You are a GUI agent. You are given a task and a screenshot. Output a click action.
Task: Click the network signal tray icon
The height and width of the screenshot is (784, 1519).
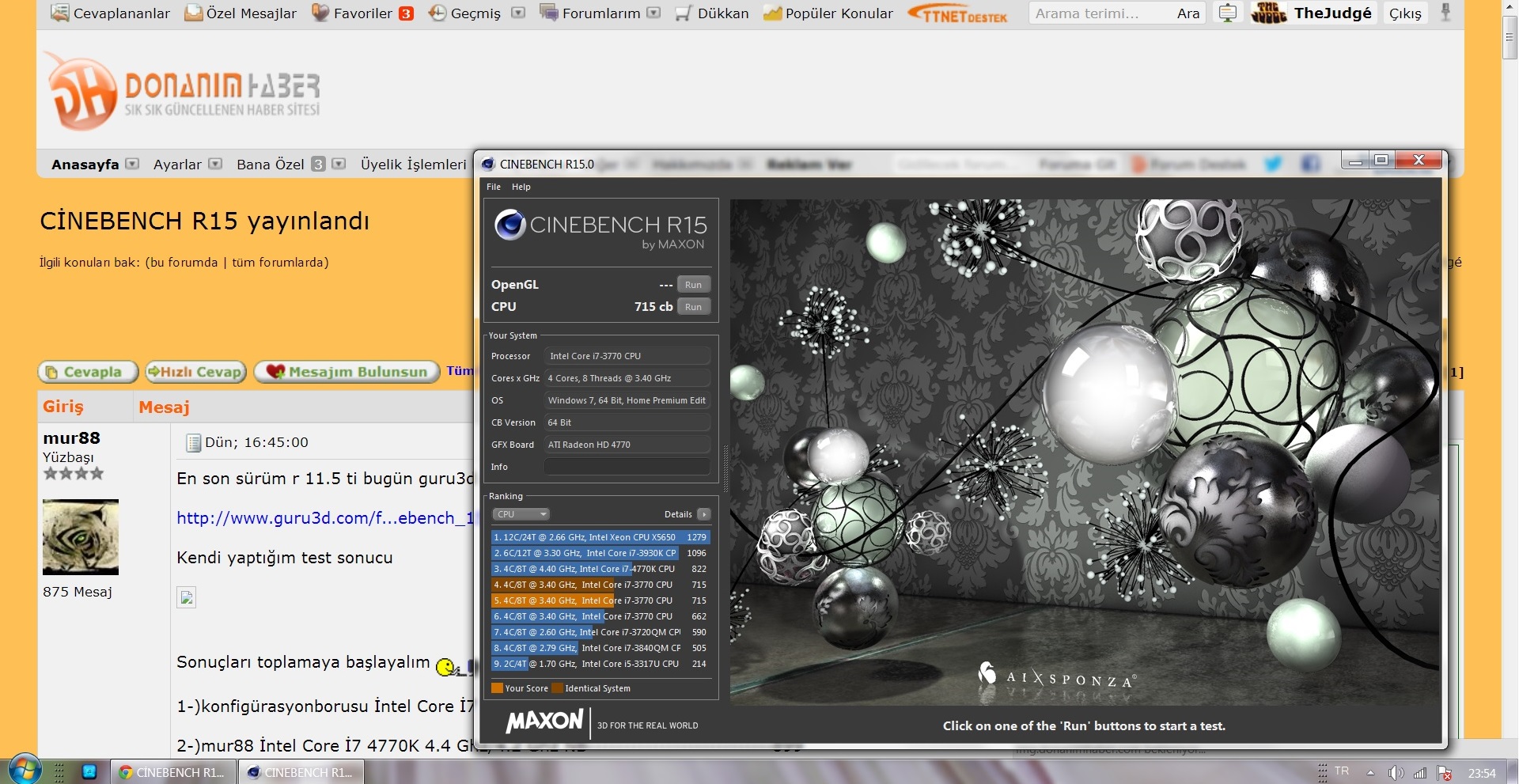coord(1420,773)
